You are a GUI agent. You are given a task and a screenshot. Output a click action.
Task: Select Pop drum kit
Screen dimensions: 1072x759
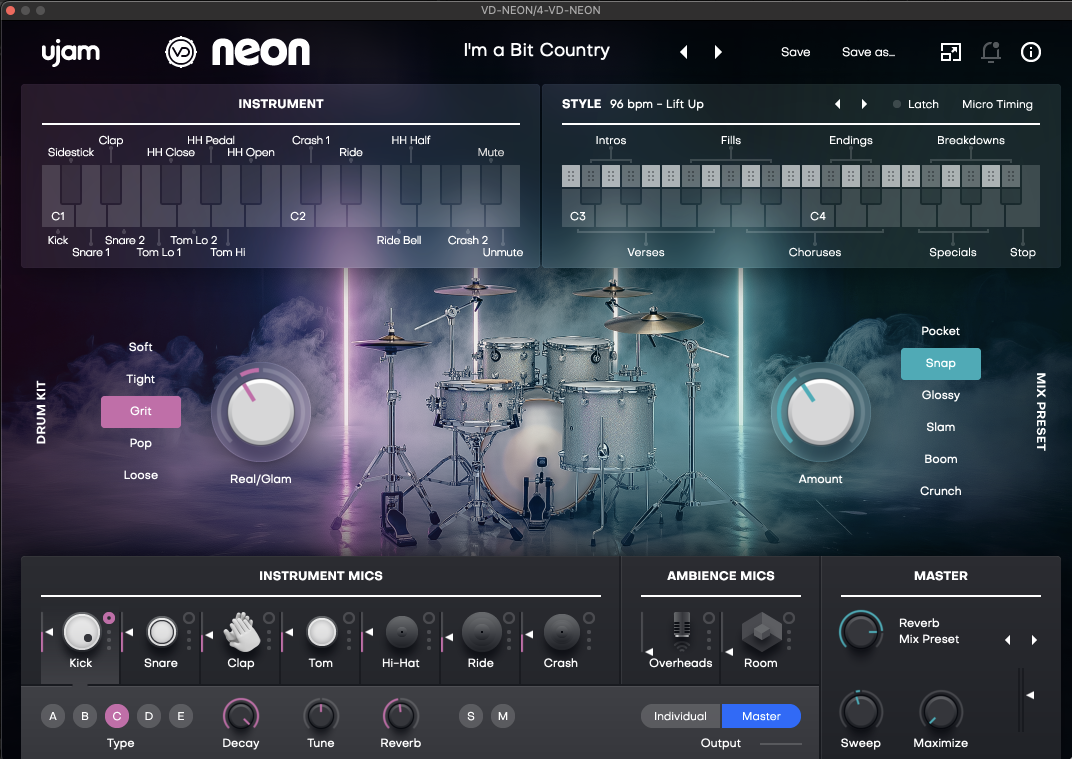tap(140, 443)
